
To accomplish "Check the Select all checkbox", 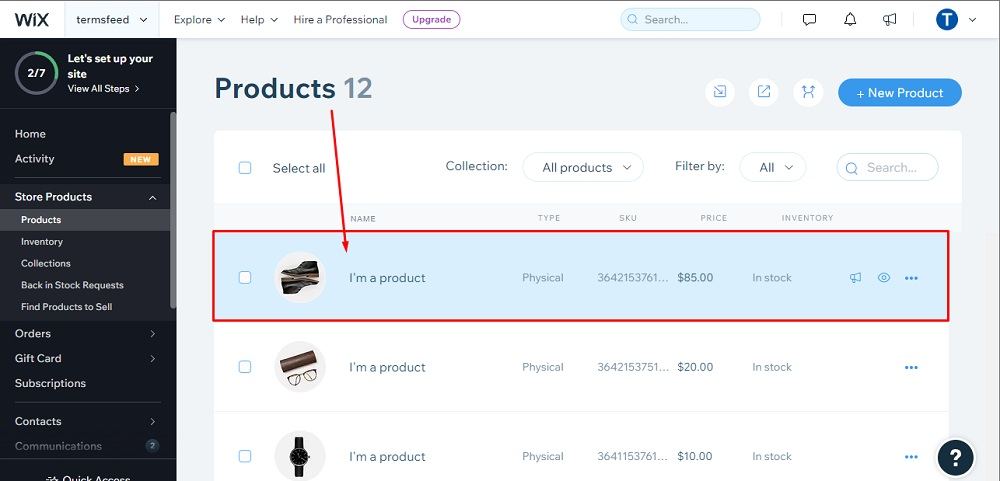I will [245, 168].
